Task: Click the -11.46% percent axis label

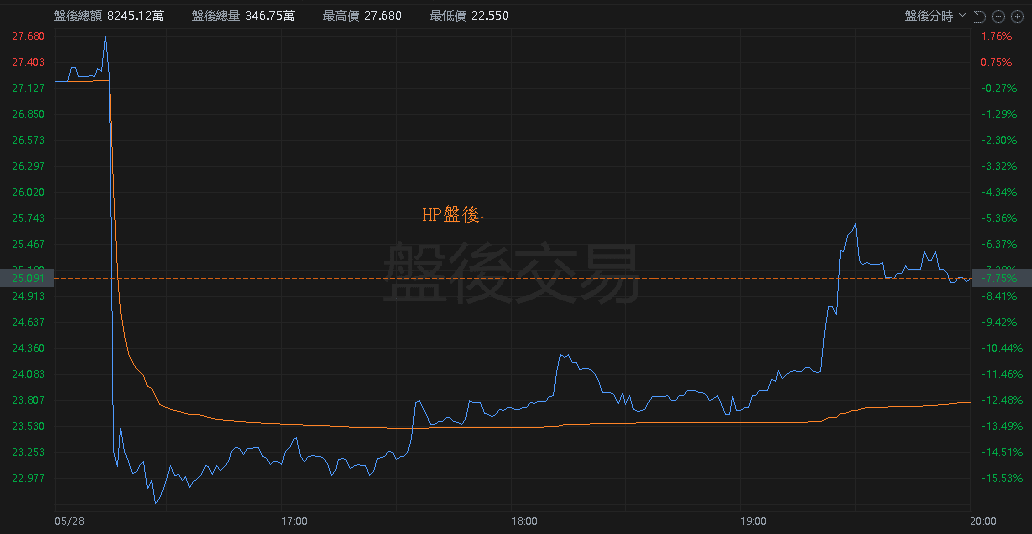Action: coord(1000,374)
